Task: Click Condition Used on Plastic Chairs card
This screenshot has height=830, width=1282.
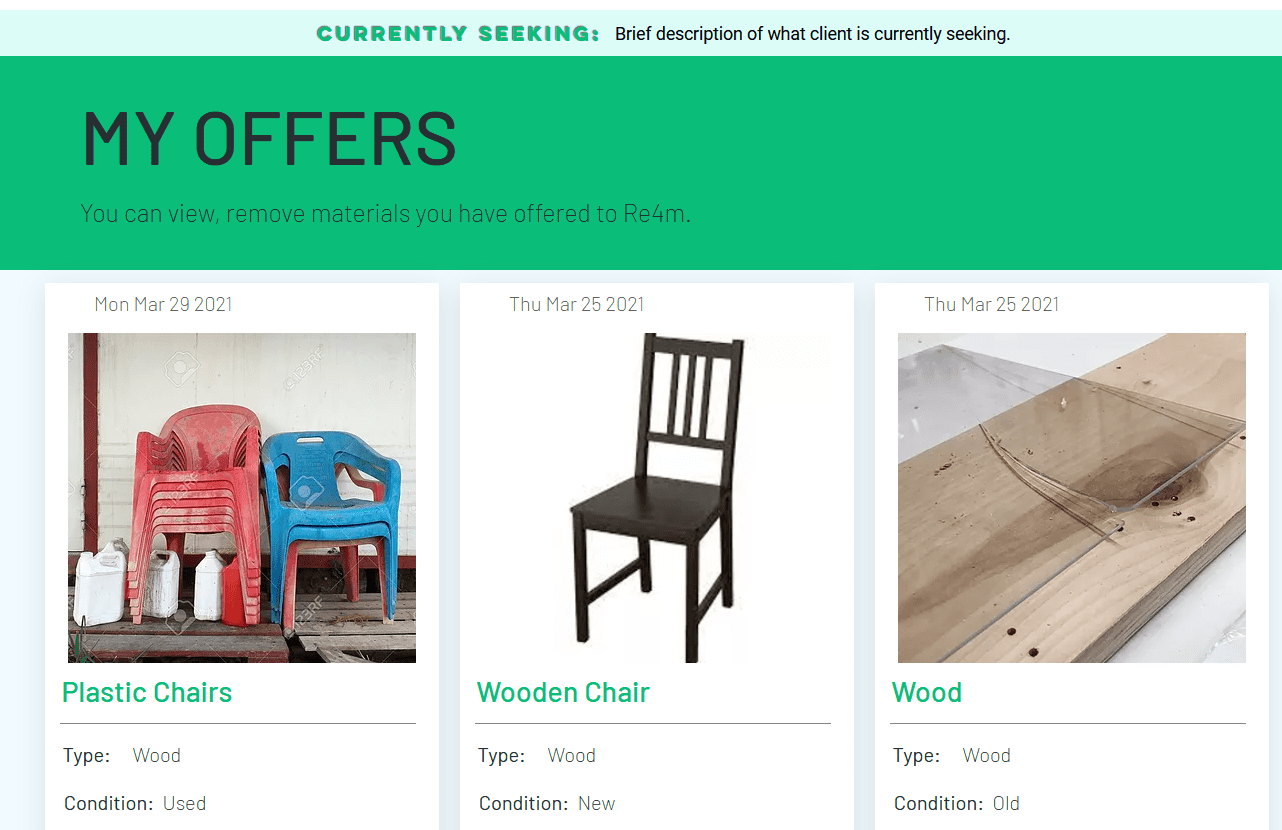Action: (x=135, y=803)
